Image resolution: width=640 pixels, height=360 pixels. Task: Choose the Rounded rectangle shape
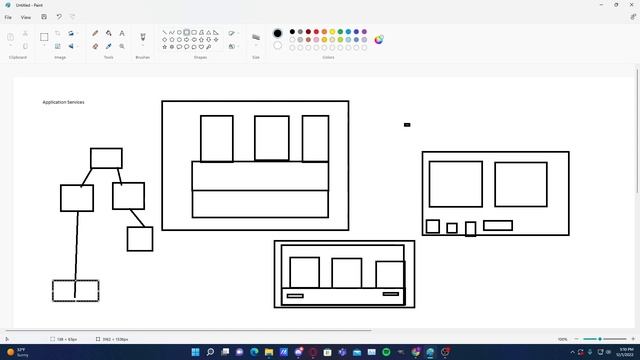194,32
